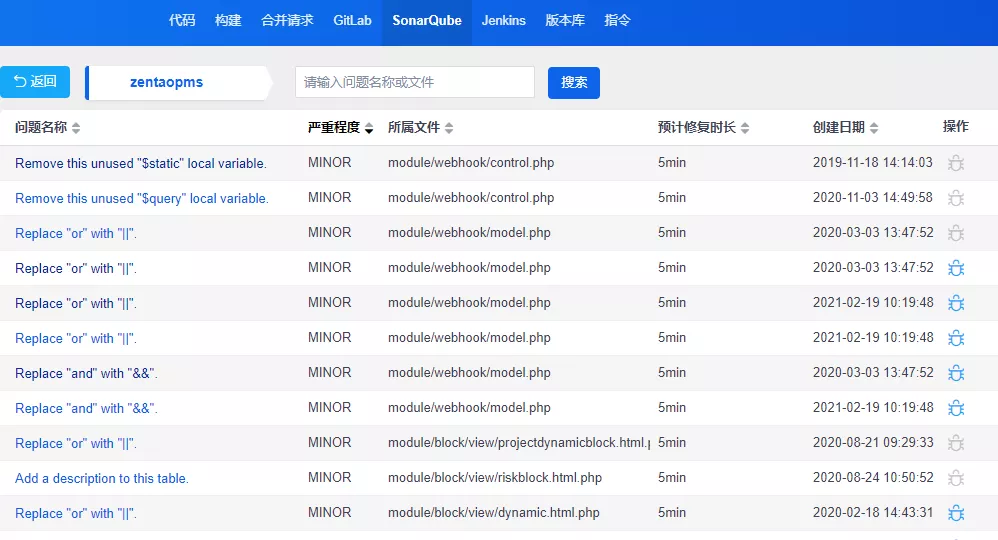
Task: Open GitLab tab
Action: tap(352, 20)
